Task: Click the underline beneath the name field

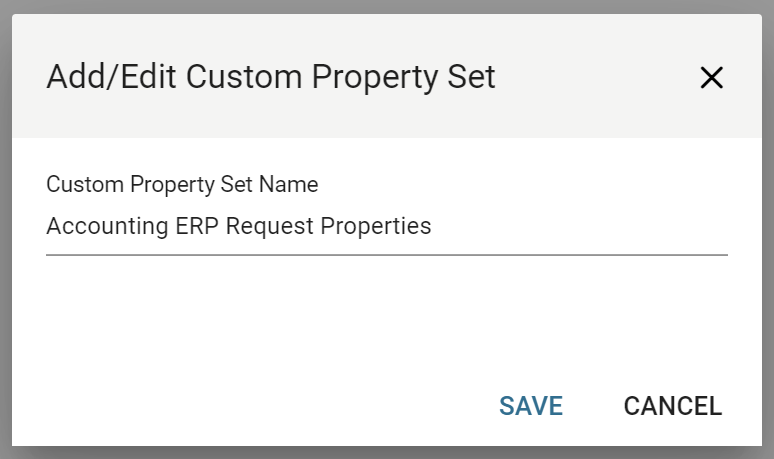Action: coord(386,254)
